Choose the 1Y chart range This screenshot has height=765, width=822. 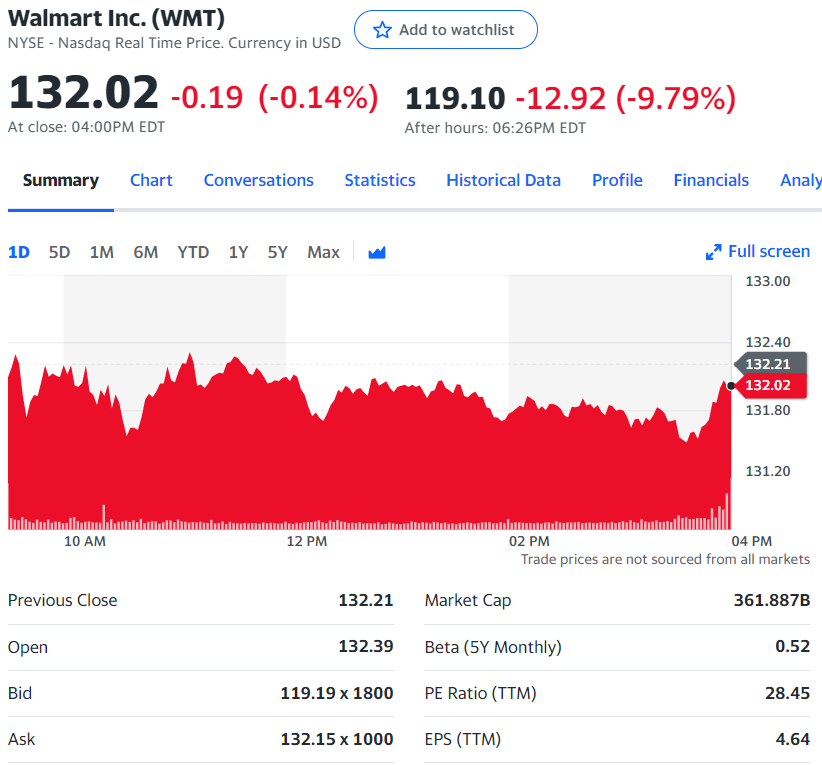[238, 253]
